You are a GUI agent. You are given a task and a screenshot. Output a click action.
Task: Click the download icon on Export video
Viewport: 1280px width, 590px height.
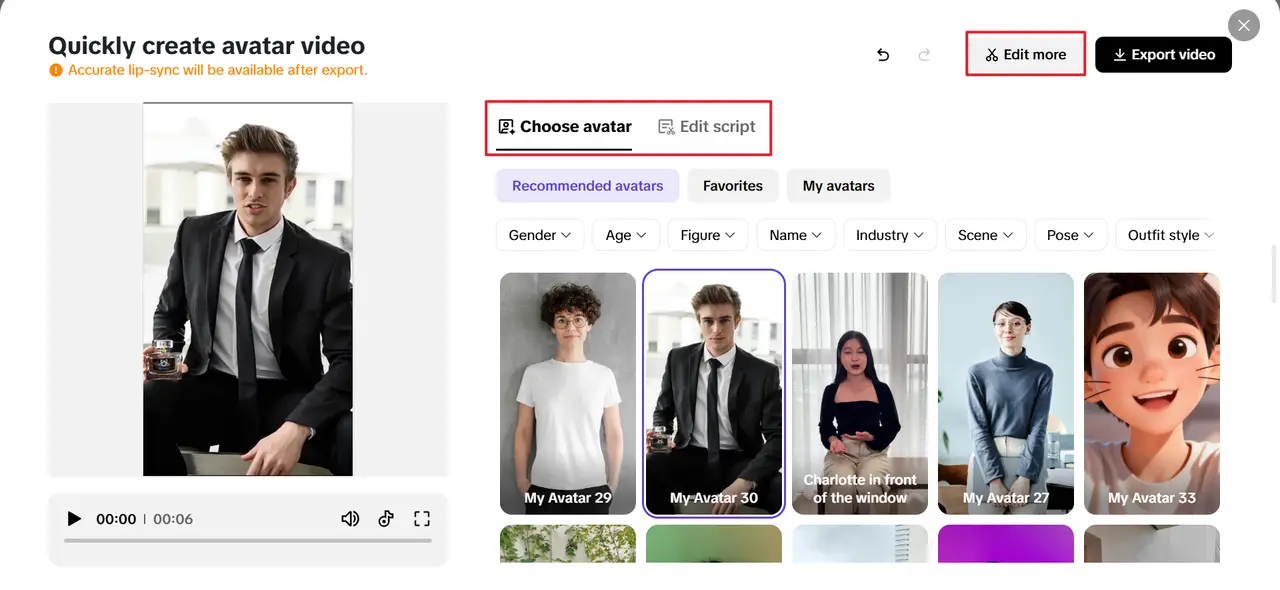[1118, 54]
